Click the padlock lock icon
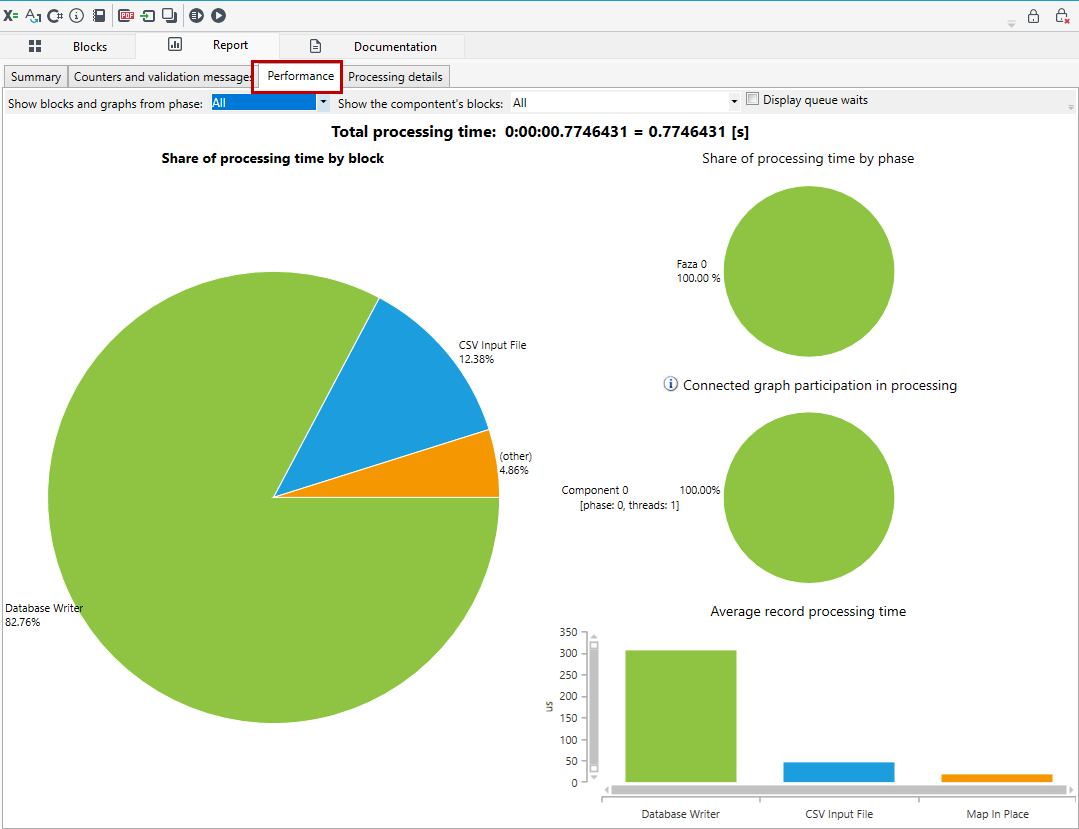The image size is (1079, 829). coord(1034,16)
